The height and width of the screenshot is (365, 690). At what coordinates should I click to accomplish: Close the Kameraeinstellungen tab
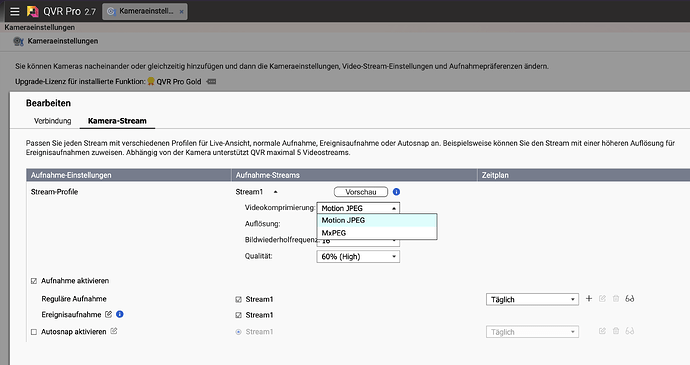coord(181,12)
